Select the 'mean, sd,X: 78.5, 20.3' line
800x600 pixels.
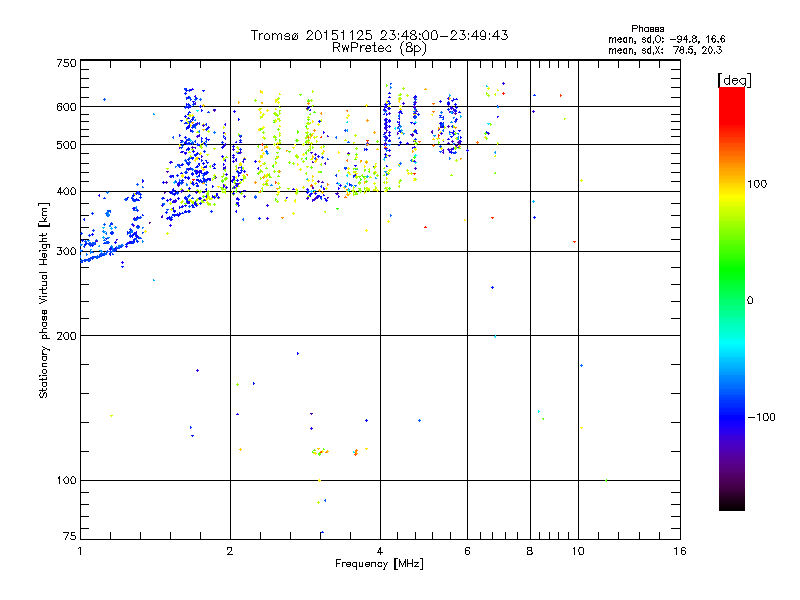pos(665,50)
